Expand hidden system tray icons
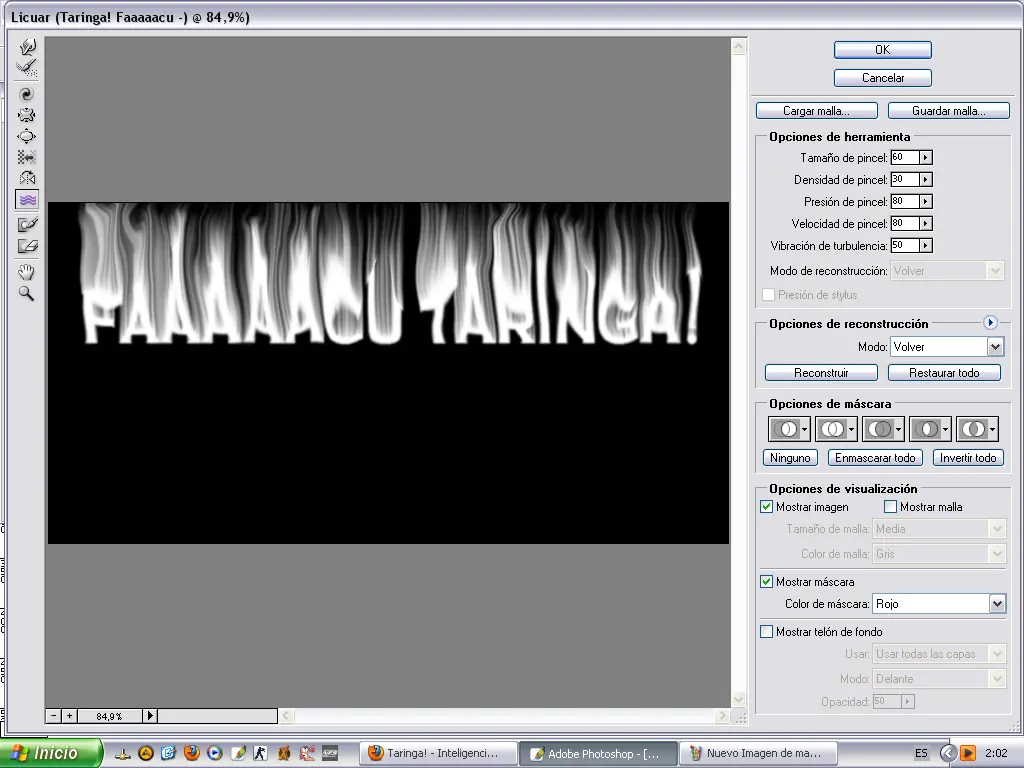The height and width of the screenshot is (768, 1024). coord(948,753)
